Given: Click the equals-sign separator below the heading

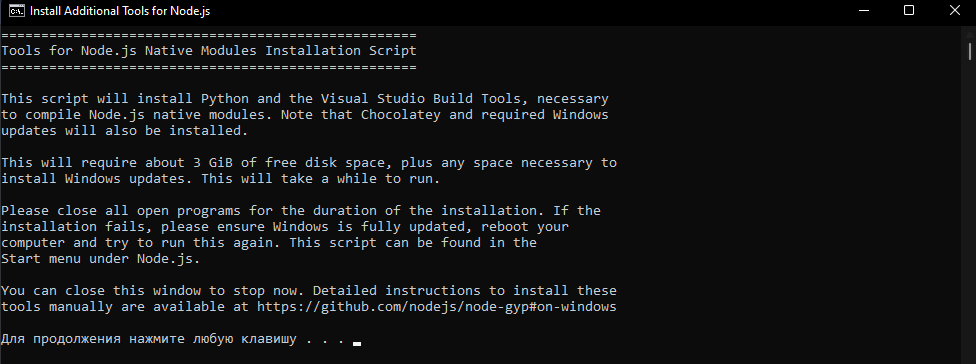Looking at the screenshot, I should 209,67.
